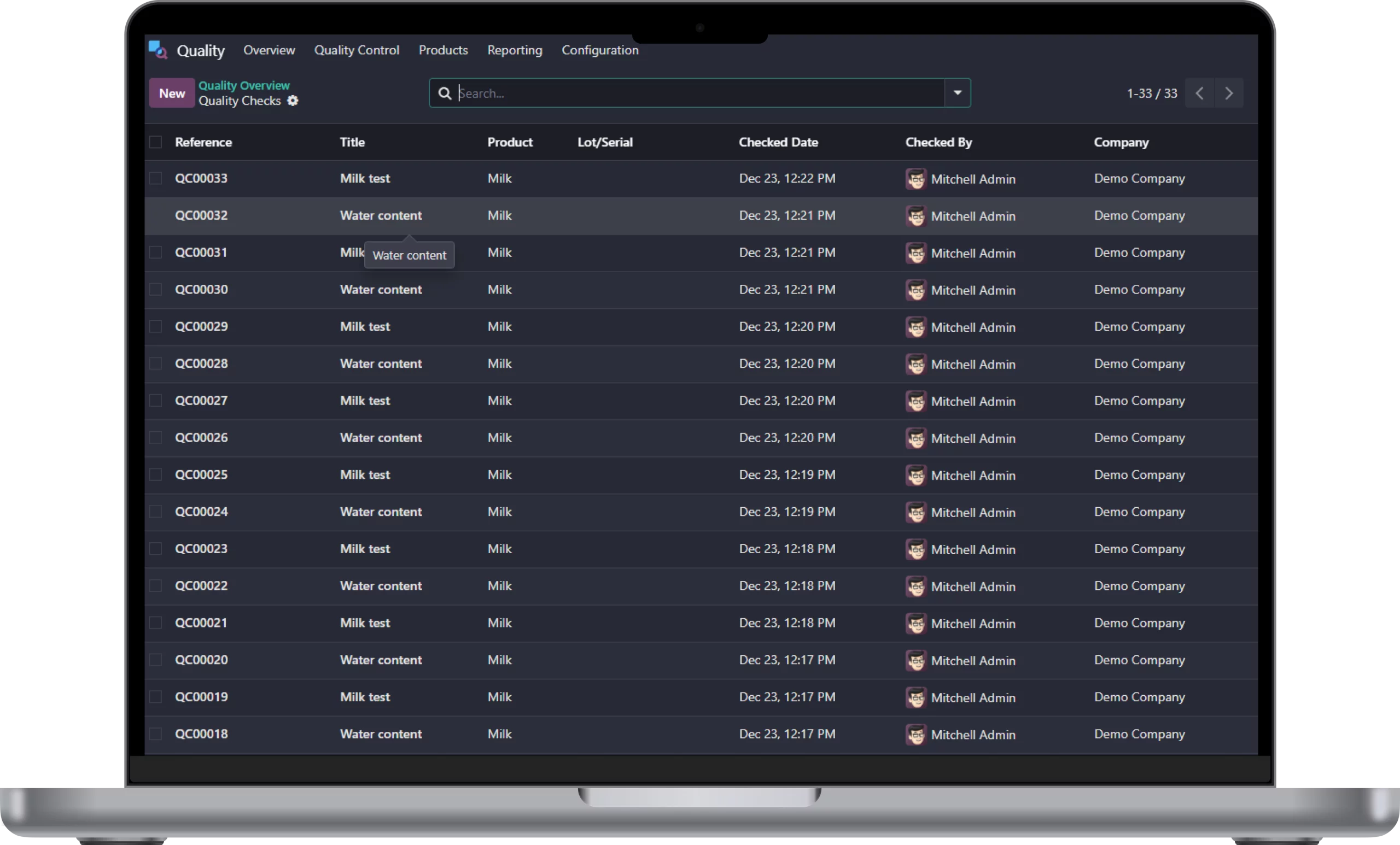Click the search magnifier icon

(445, 93)
